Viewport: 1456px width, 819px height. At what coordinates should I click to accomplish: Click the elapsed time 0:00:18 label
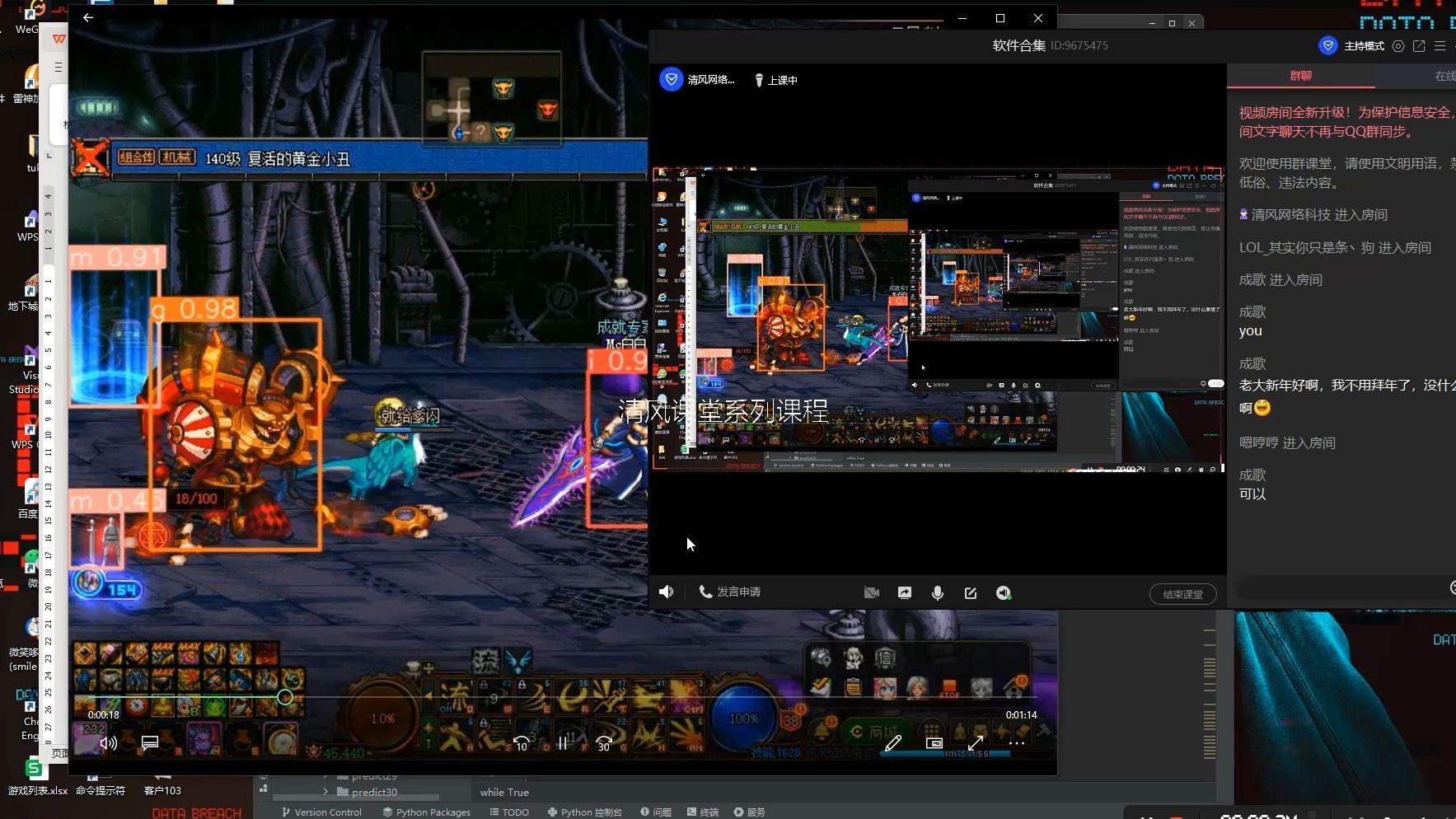[104, 715]
